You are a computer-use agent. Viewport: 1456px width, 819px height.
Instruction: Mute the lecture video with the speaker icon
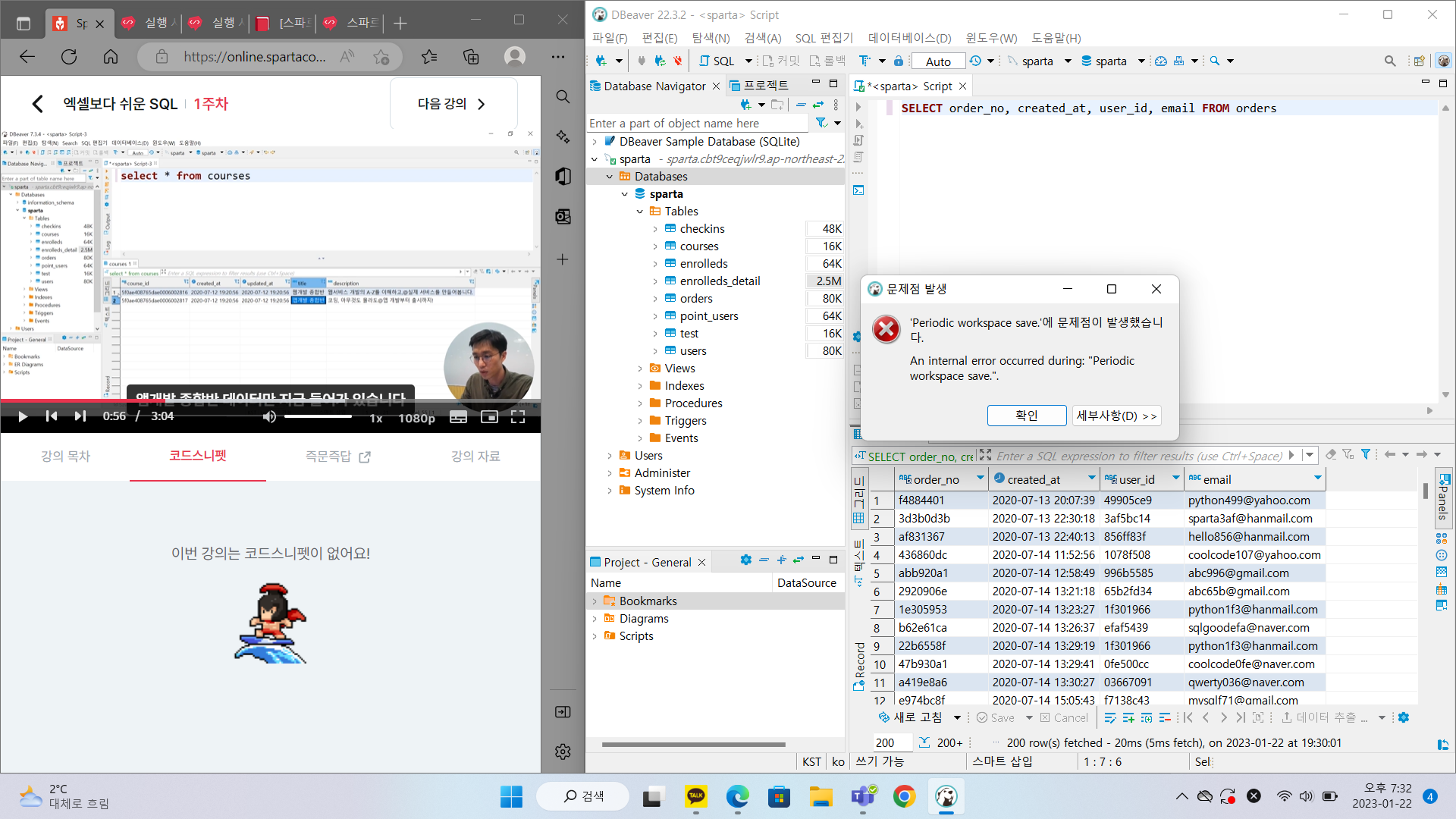pyautogui.click(x=269, y=416)
